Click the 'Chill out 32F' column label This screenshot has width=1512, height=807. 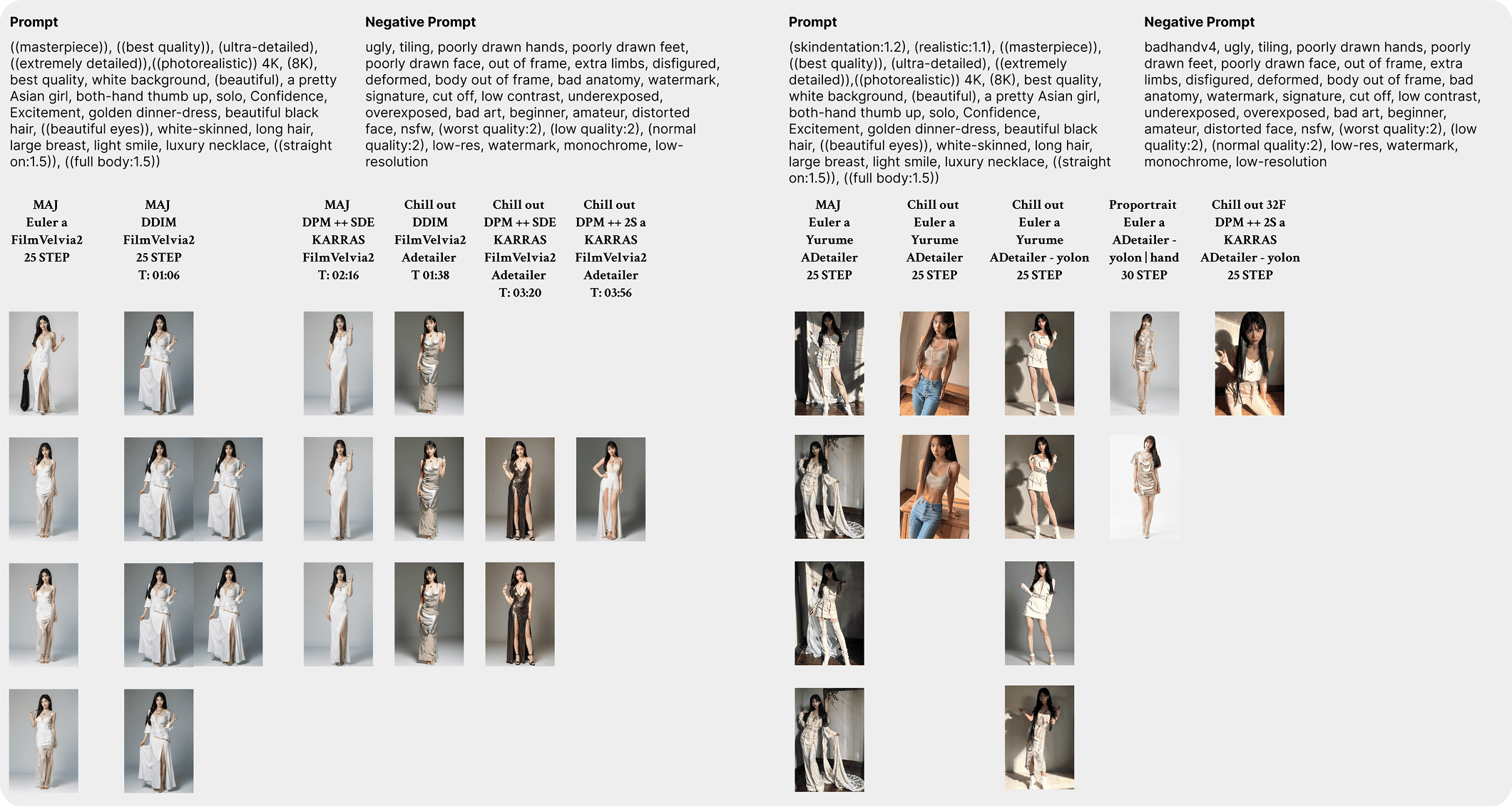coord(1249,204)
